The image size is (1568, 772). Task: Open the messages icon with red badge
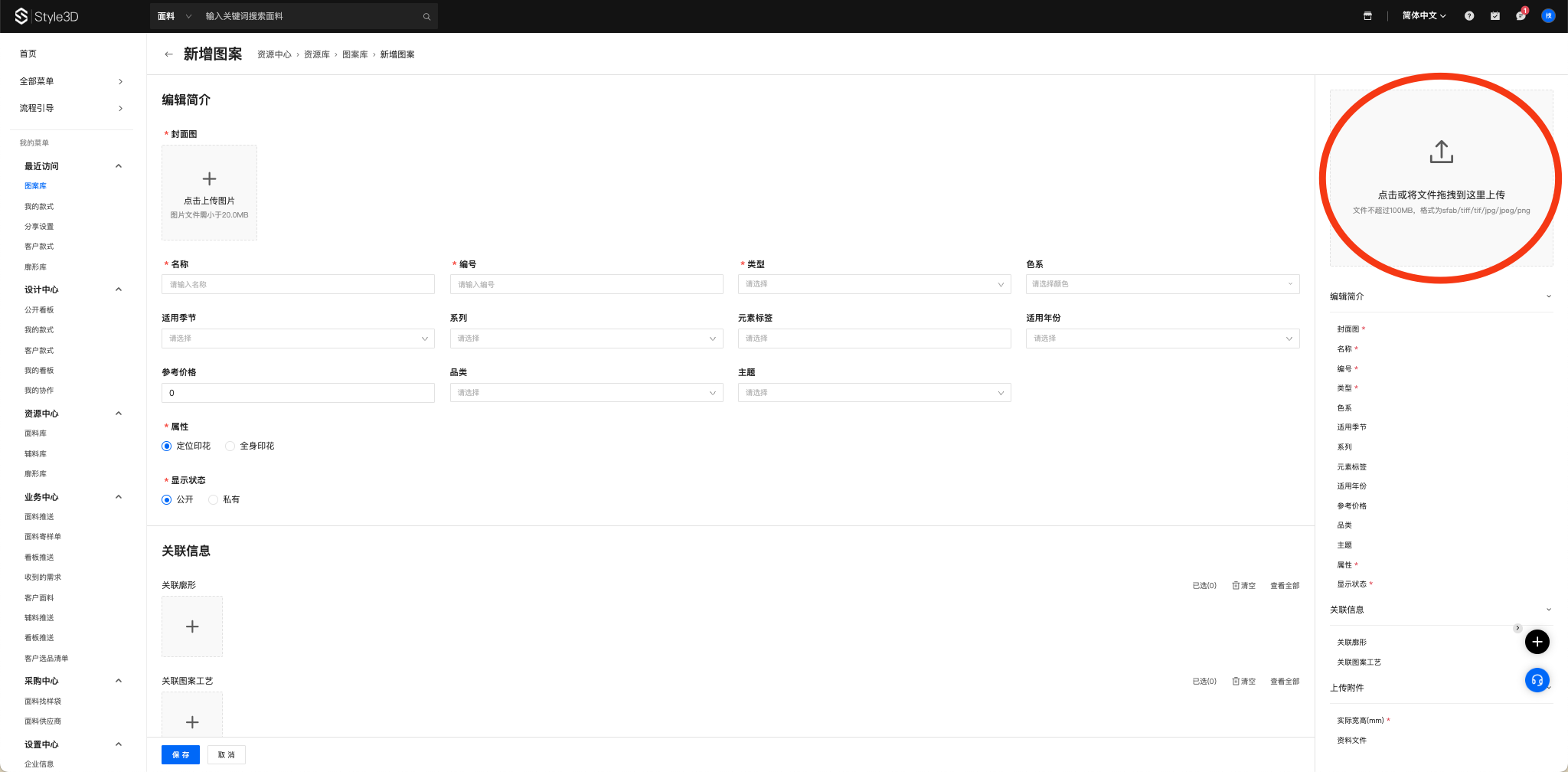coord(1521,16)
